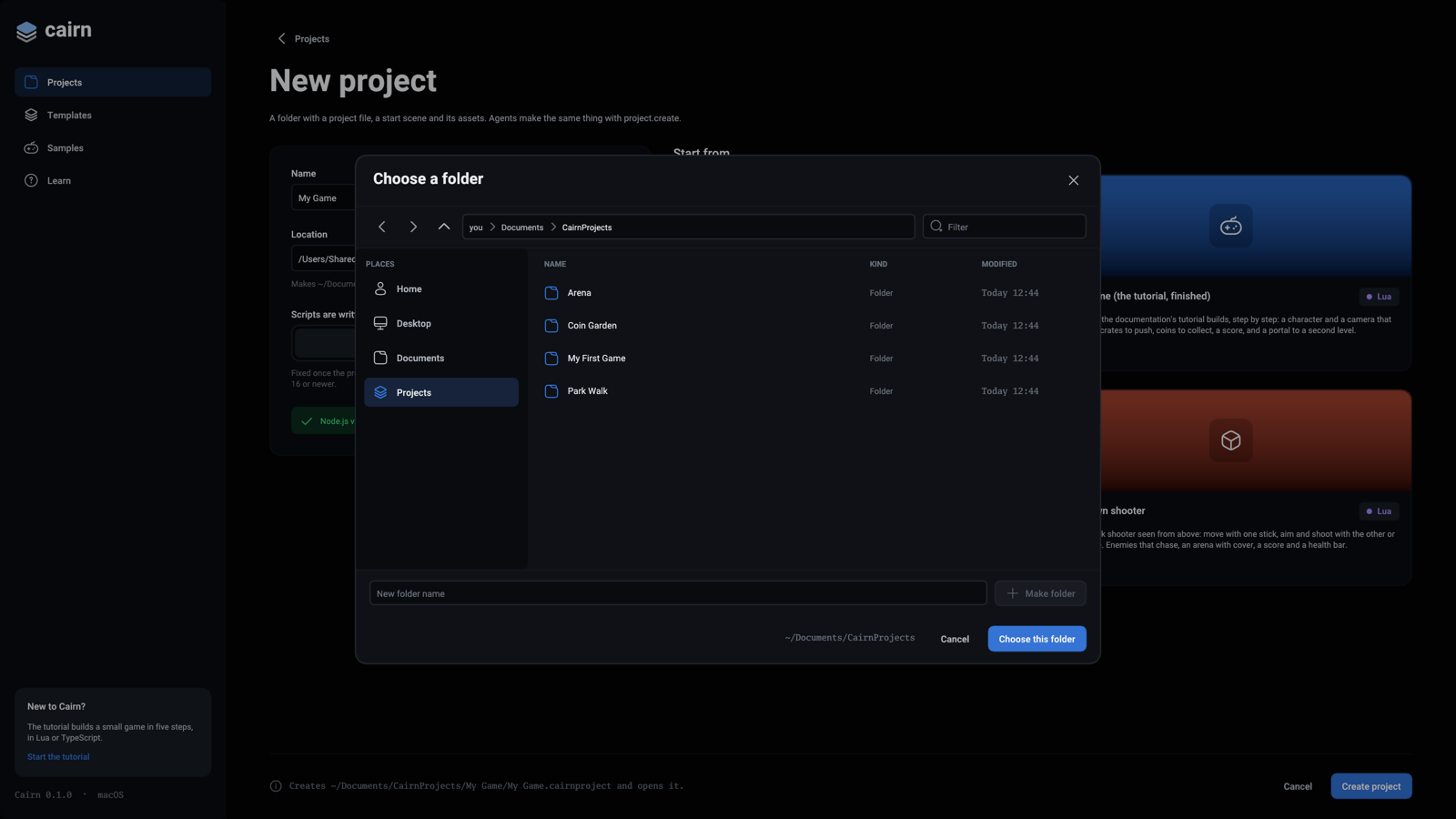Open Templates in left sidebar
The height and width of the screenshot is (819, 1456).
[x=113, y=115]
